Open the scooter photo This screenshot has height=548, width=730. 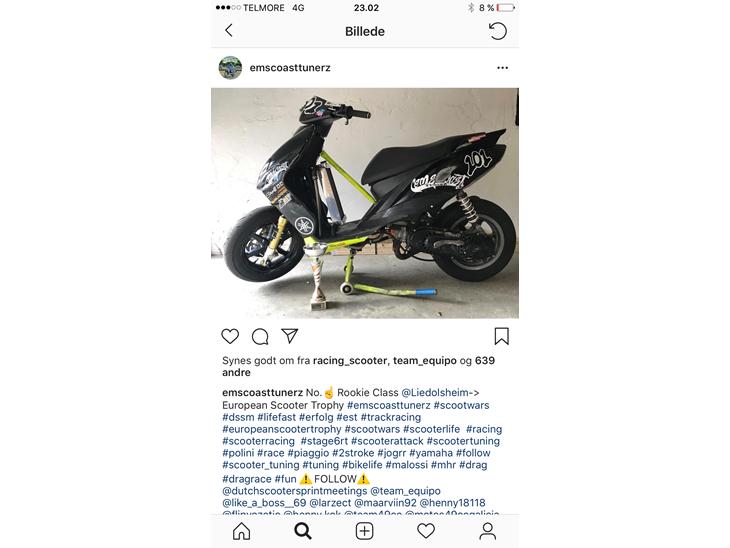point(365,203)
